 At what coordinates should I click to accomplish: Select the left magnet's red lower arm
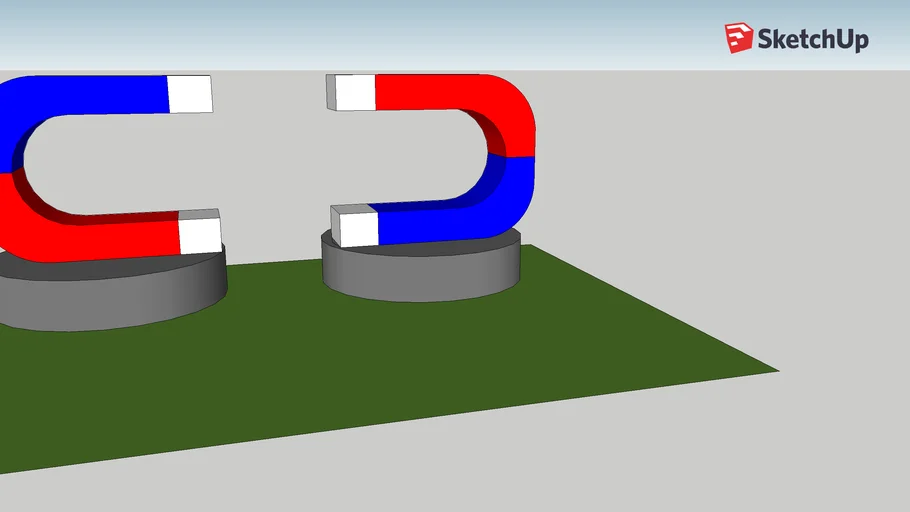100,238
